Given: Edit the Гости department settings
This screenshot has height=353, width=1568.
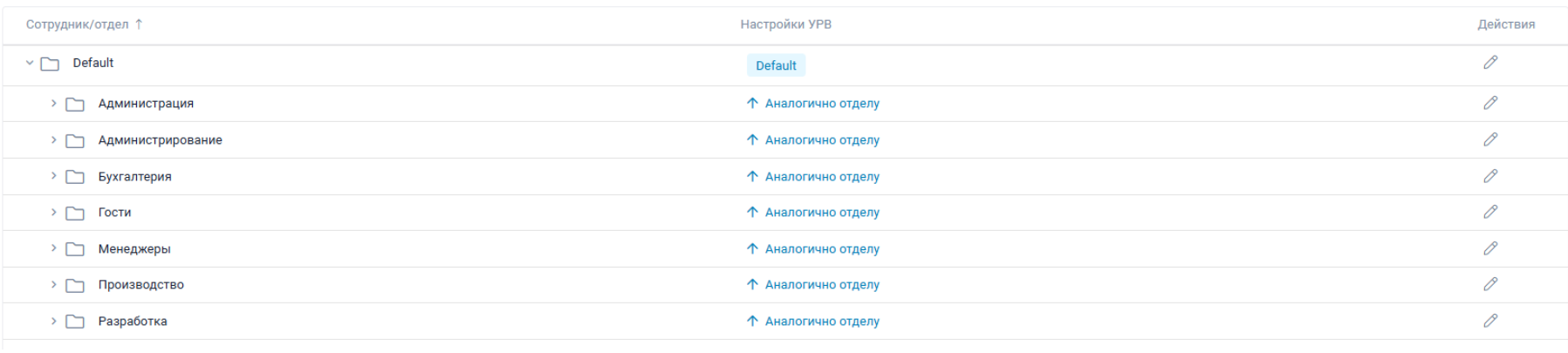Looking at the screenshot, I should point(1490,212).
